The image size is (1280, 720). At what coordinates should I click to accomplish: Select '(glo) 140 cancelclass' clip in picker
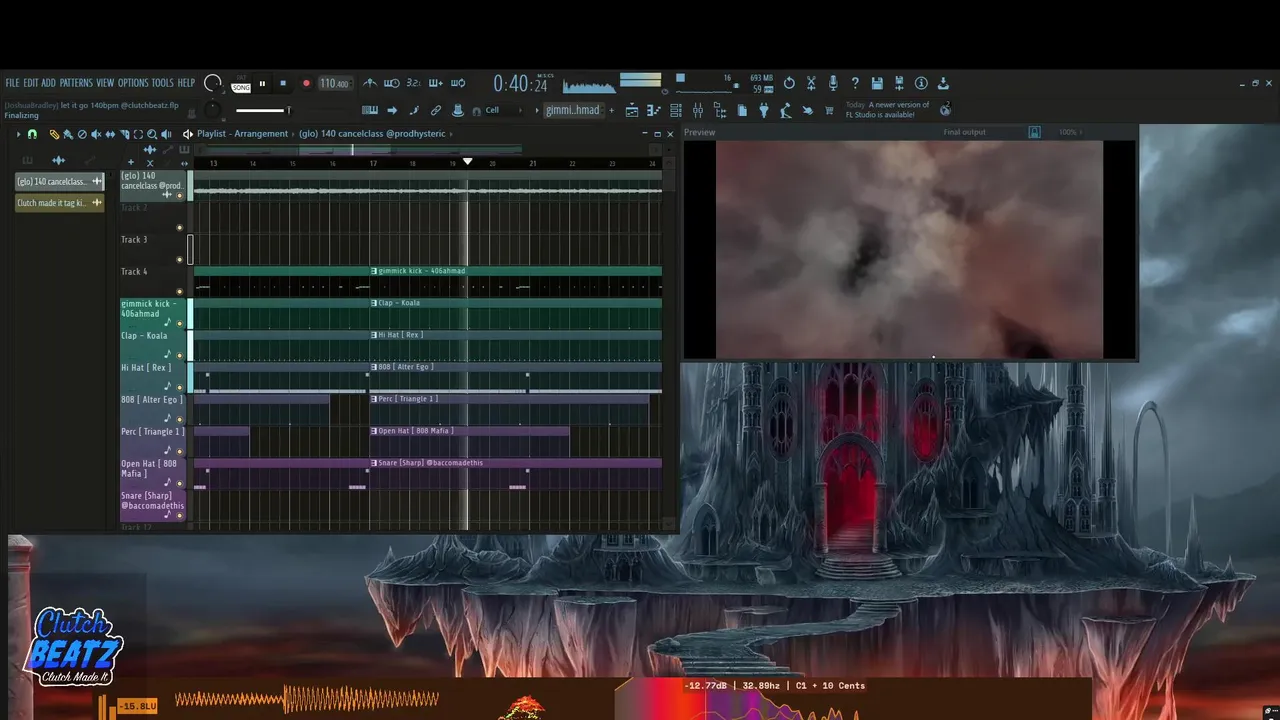pyautogui.click(x=60, y=181)
